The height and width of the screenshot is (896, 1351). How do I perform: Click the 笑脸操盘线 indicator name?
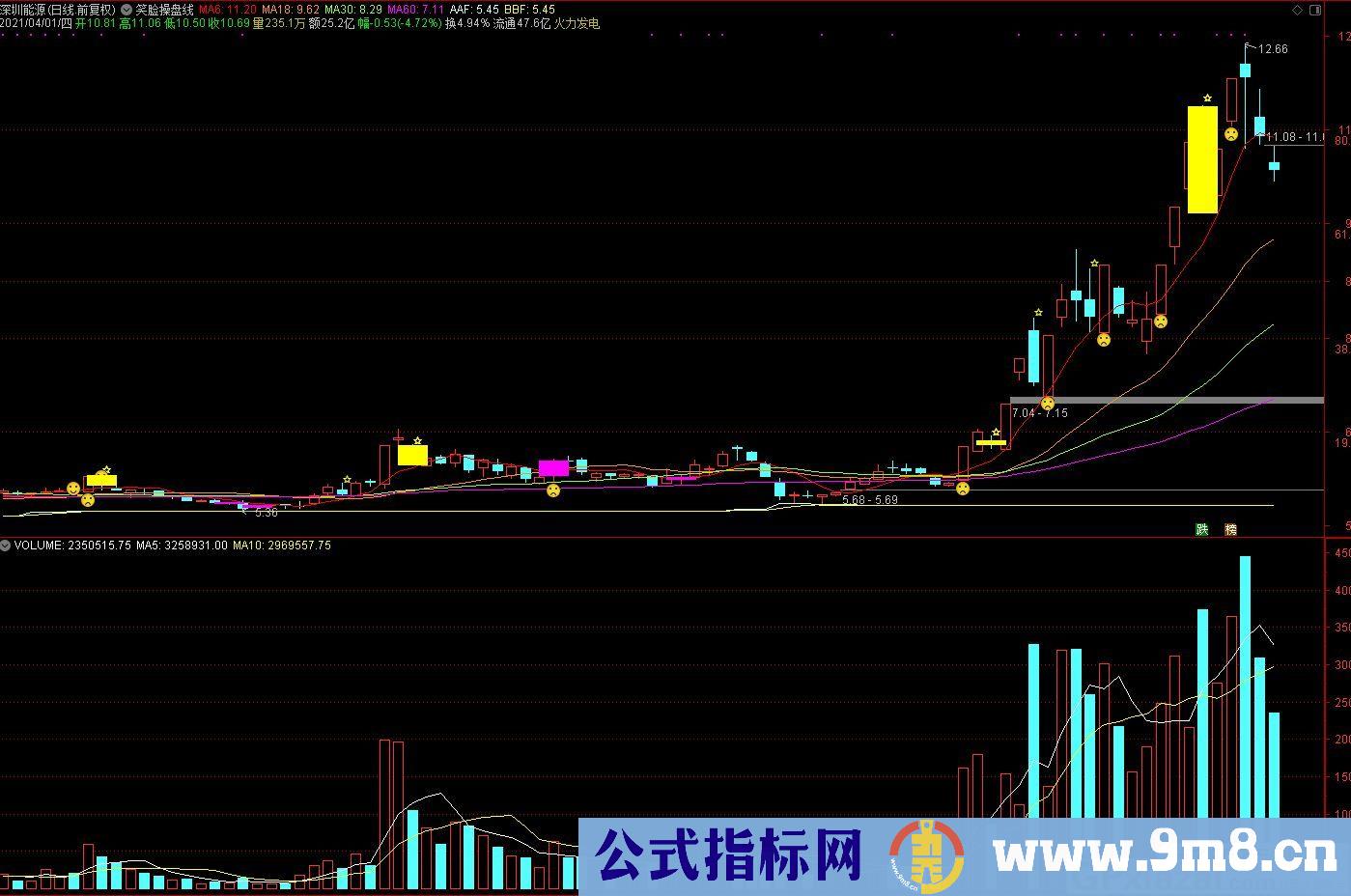point(164,10)
